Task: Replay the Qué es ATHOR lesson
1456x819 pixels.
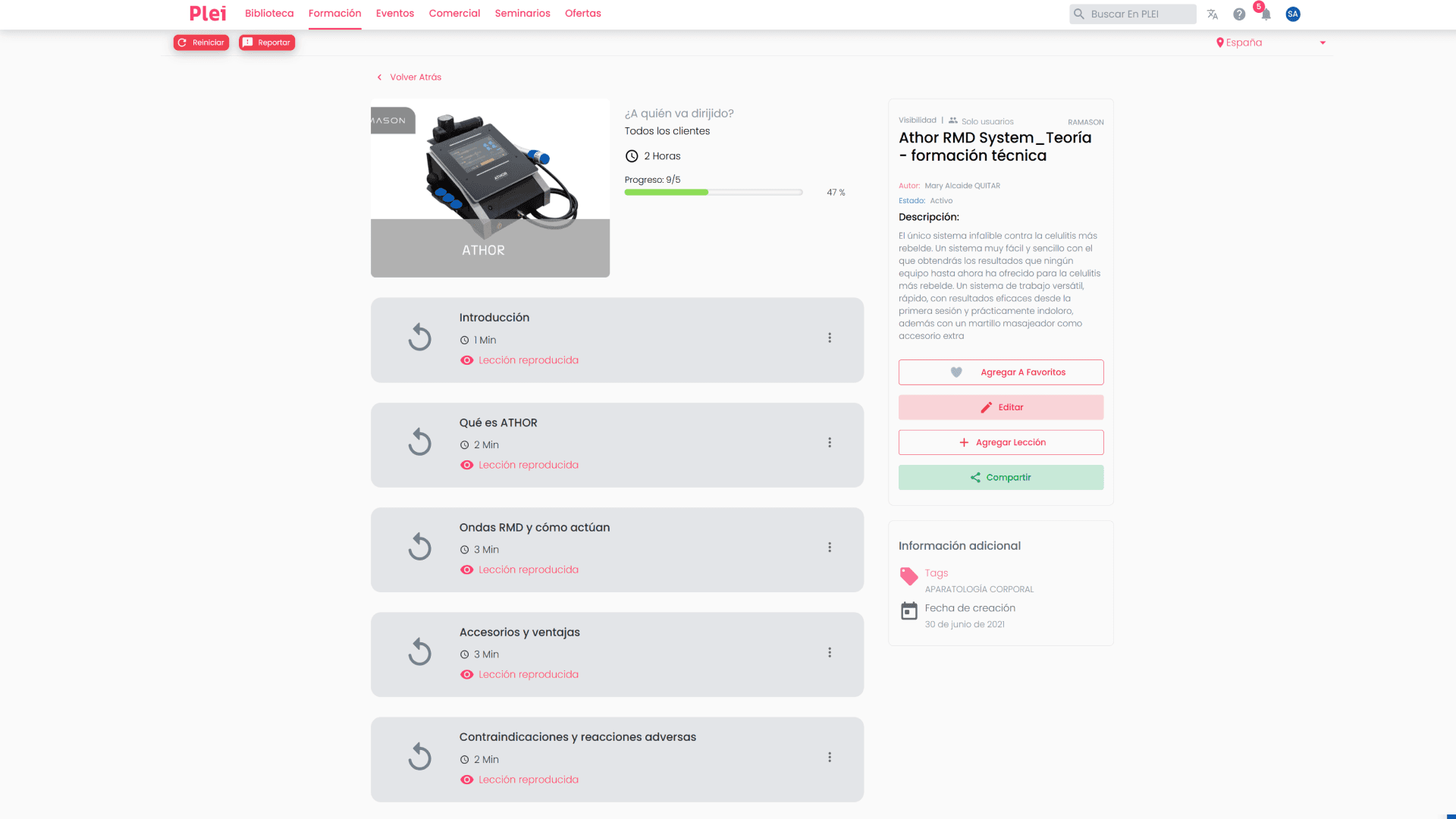Action: point(419,442)
